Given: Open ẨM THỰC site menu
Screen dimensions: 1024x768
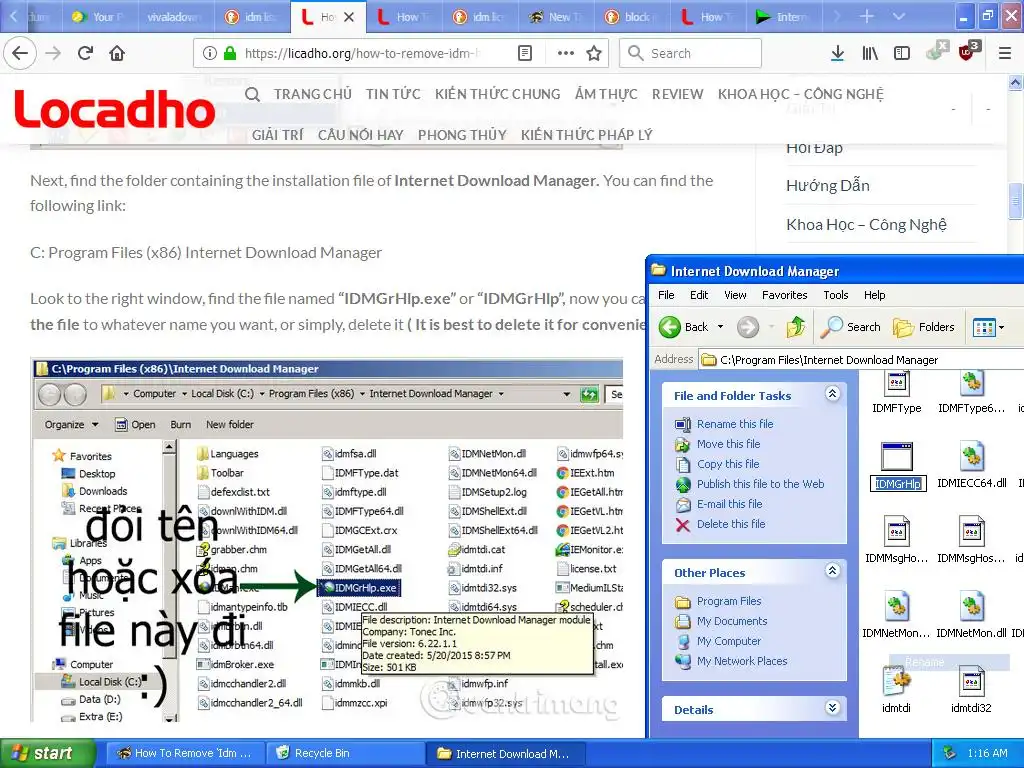Looking at the screenshot, I should (x=606, y=94).
